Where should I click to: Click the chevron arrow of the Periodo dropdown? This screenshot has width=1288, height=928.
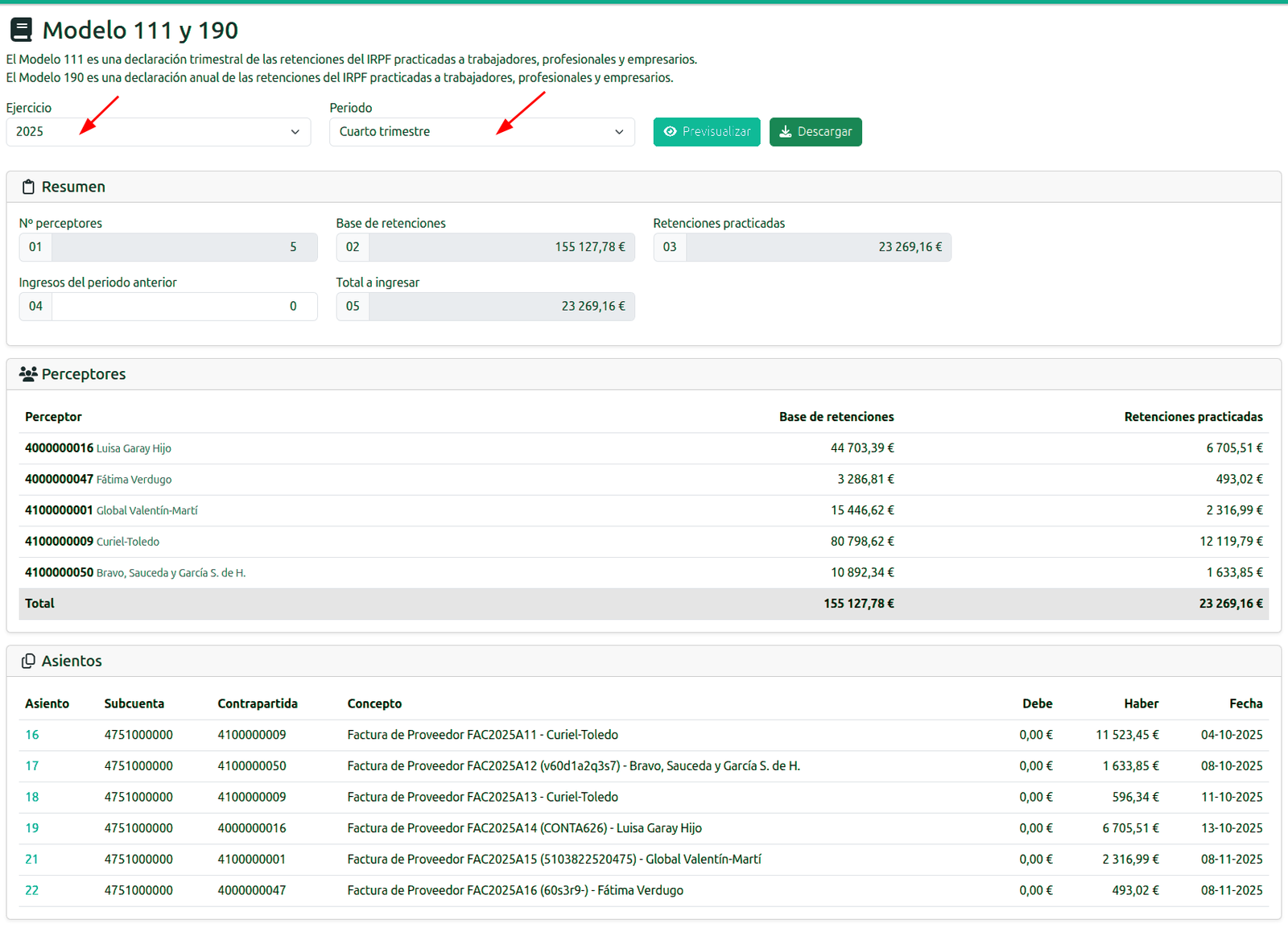pos(619,132)
